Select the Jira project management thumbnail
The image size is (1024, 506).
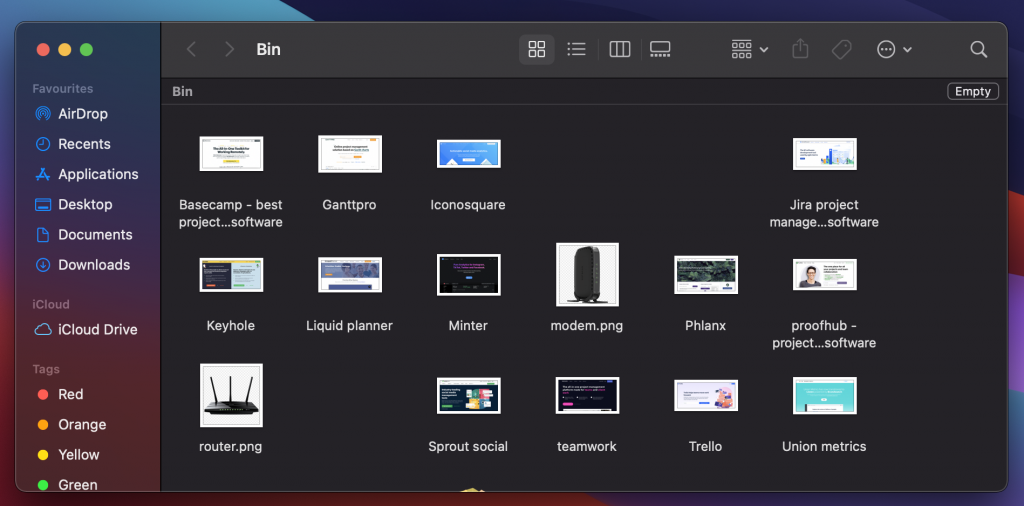824,153
